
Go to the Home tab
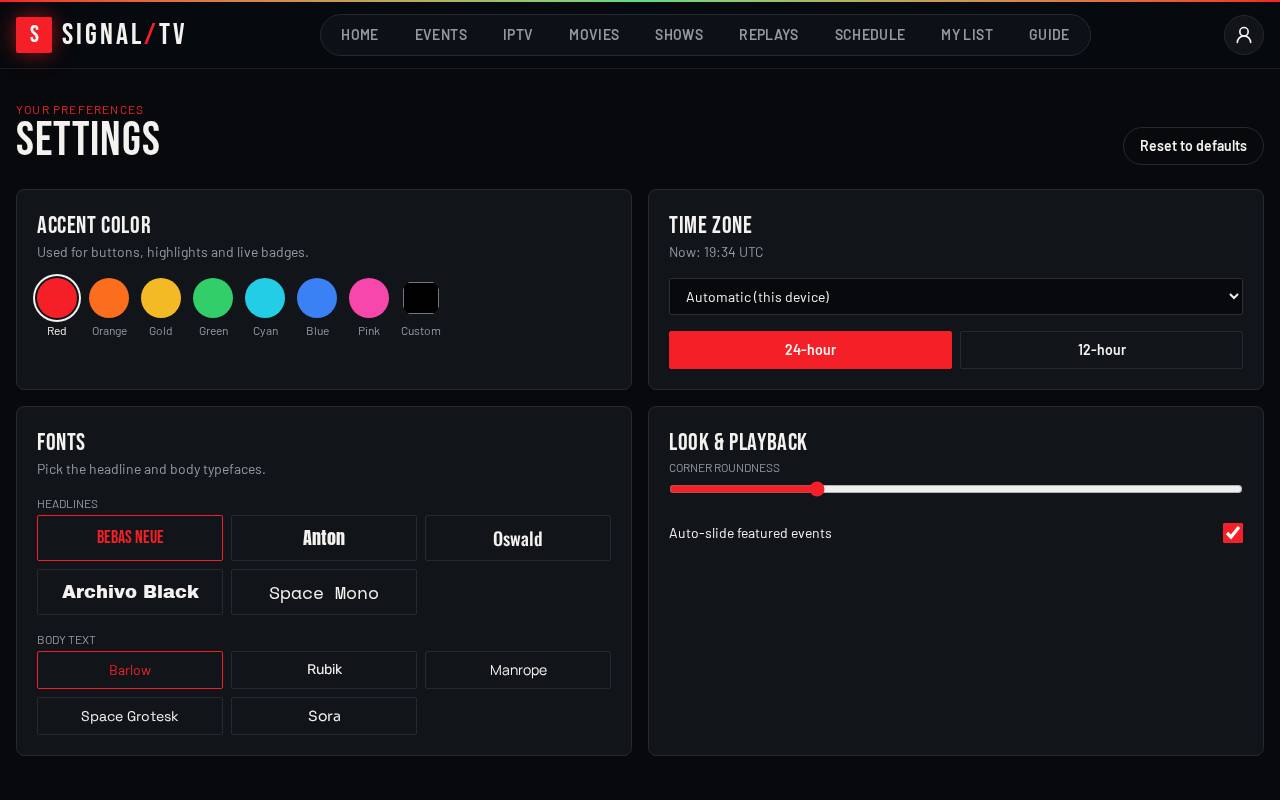coord(360,35)
